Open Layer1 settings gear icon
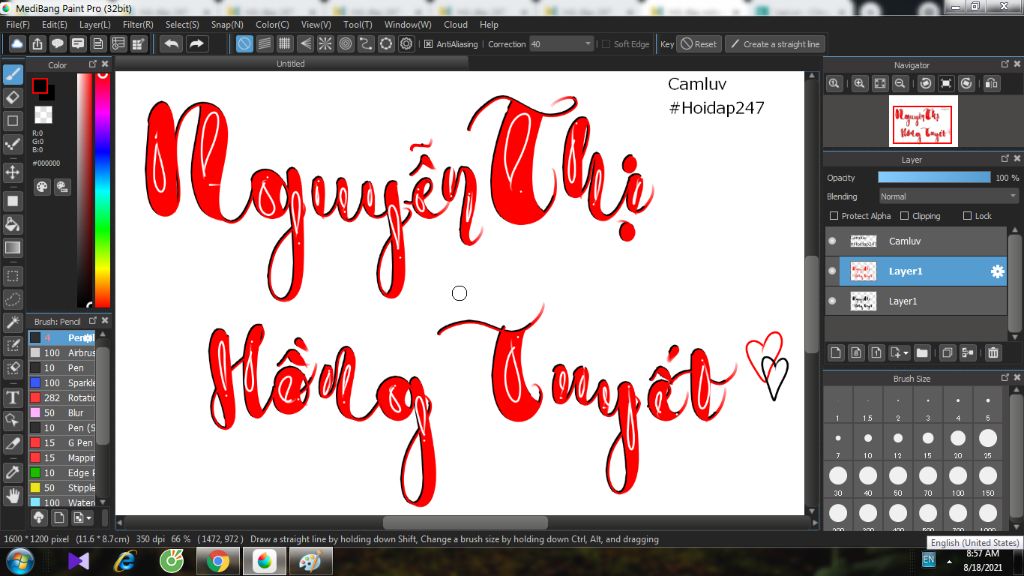The height and width of the screenshot is (576, 1024). (x=997, y=271)
